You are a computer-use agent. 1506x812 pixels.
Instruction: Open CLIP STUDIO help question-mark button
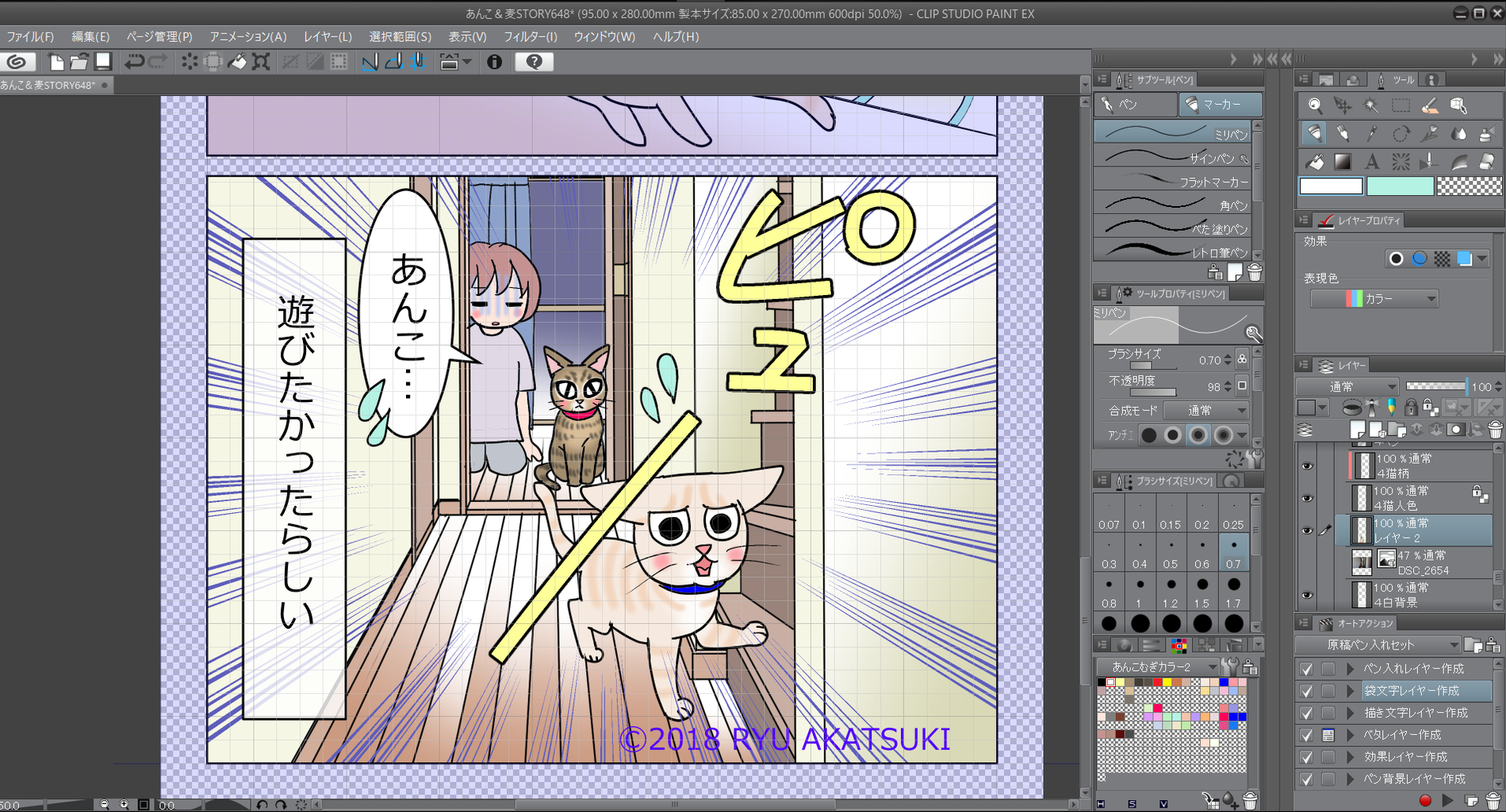pos(534,62)
